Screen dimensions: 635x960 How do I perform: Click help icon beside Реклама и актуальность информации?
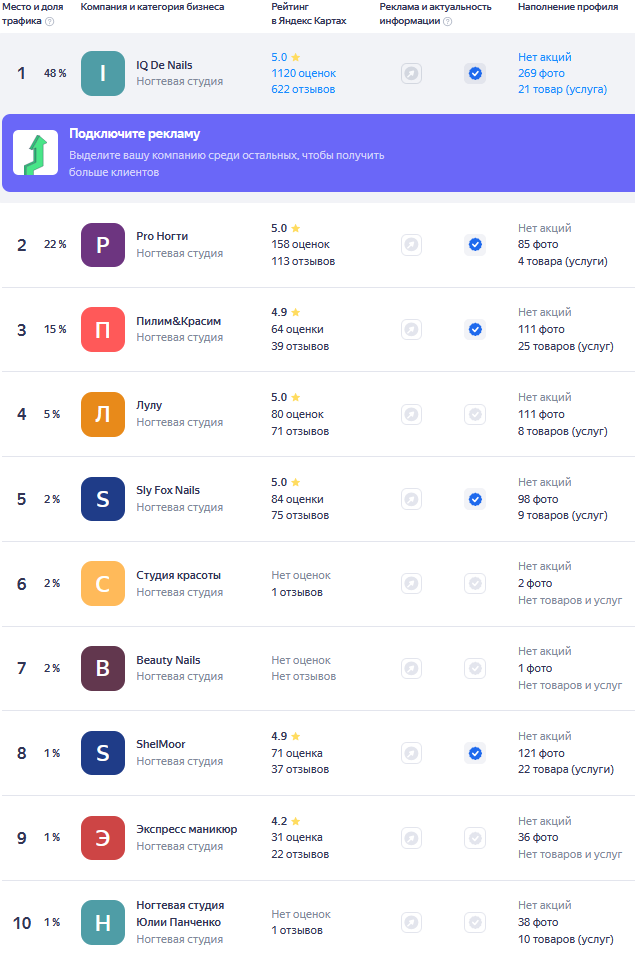pos(448,21)
